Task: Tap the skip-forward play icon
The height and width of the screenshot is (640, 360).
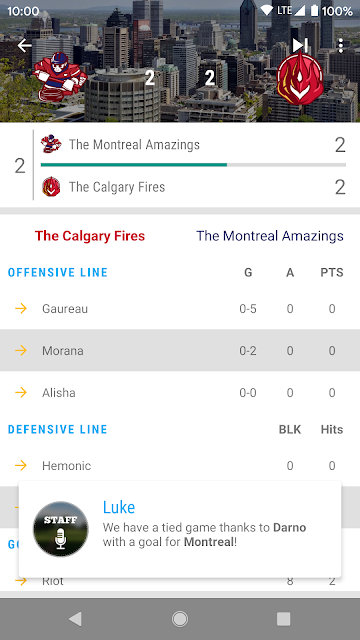Action: pyautogui.click(x=300, y=45)
